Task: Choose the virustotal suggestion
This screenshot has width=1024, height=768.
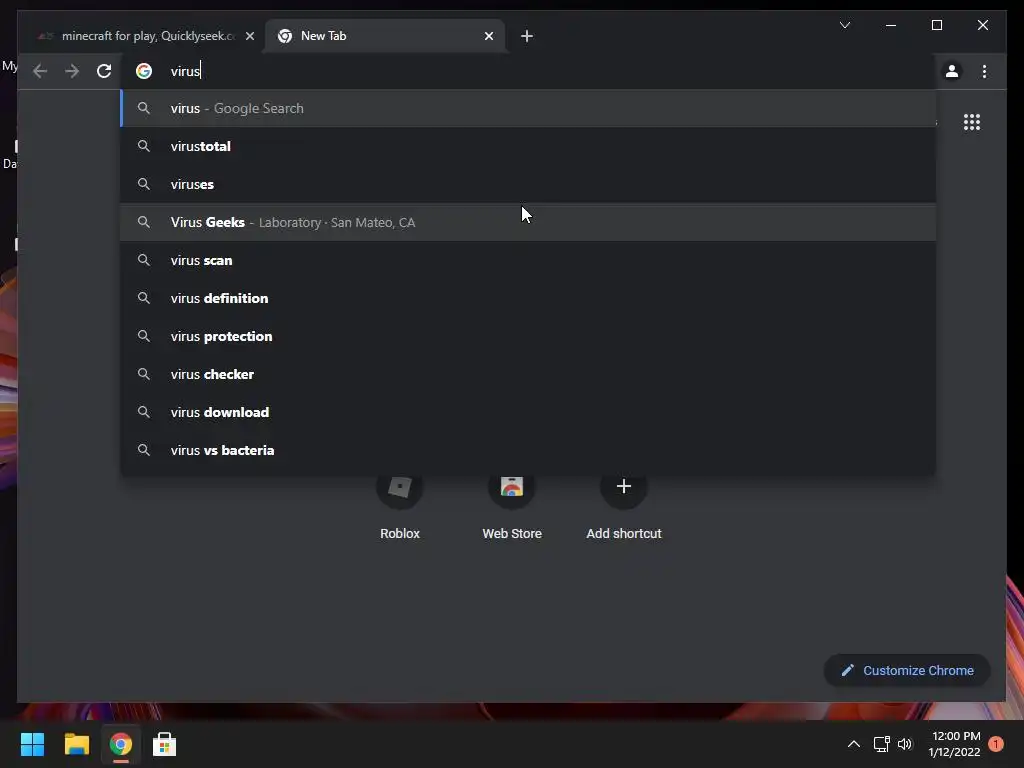Action: (x=528, y=146)
